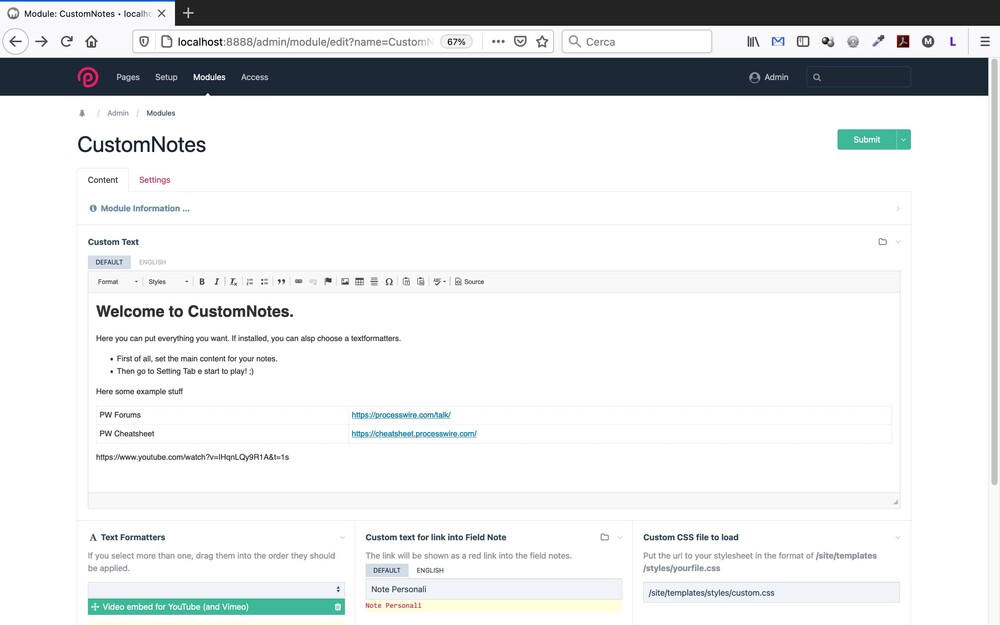Apply italic formatting in the editor
1000x625 pixels.
[216, 282]
